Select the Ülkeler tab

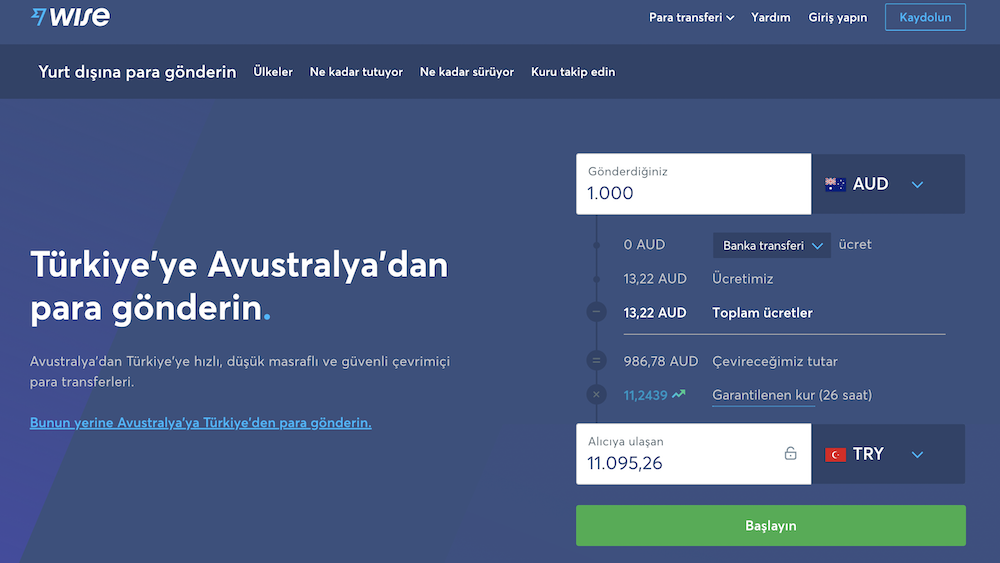tap(273, 71)
